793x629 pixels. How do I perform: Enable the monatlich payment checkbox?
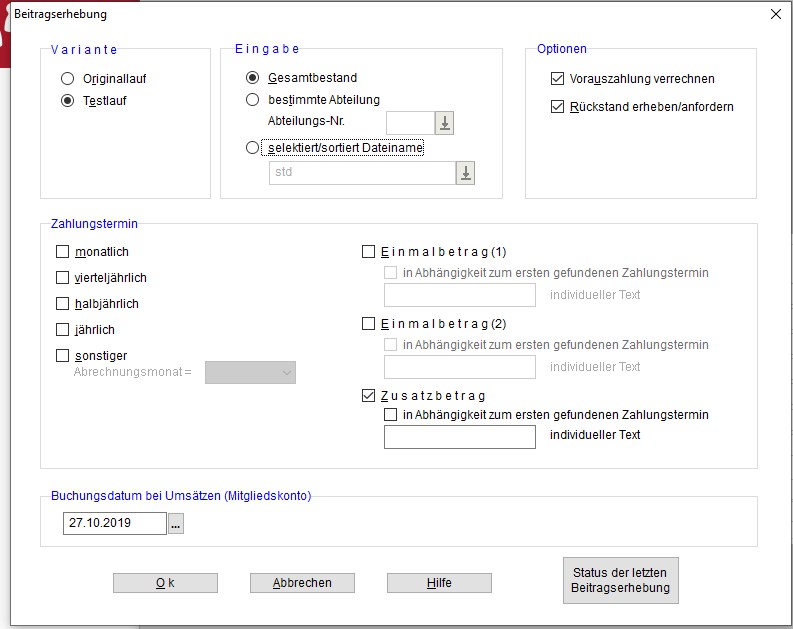point(64,252)
